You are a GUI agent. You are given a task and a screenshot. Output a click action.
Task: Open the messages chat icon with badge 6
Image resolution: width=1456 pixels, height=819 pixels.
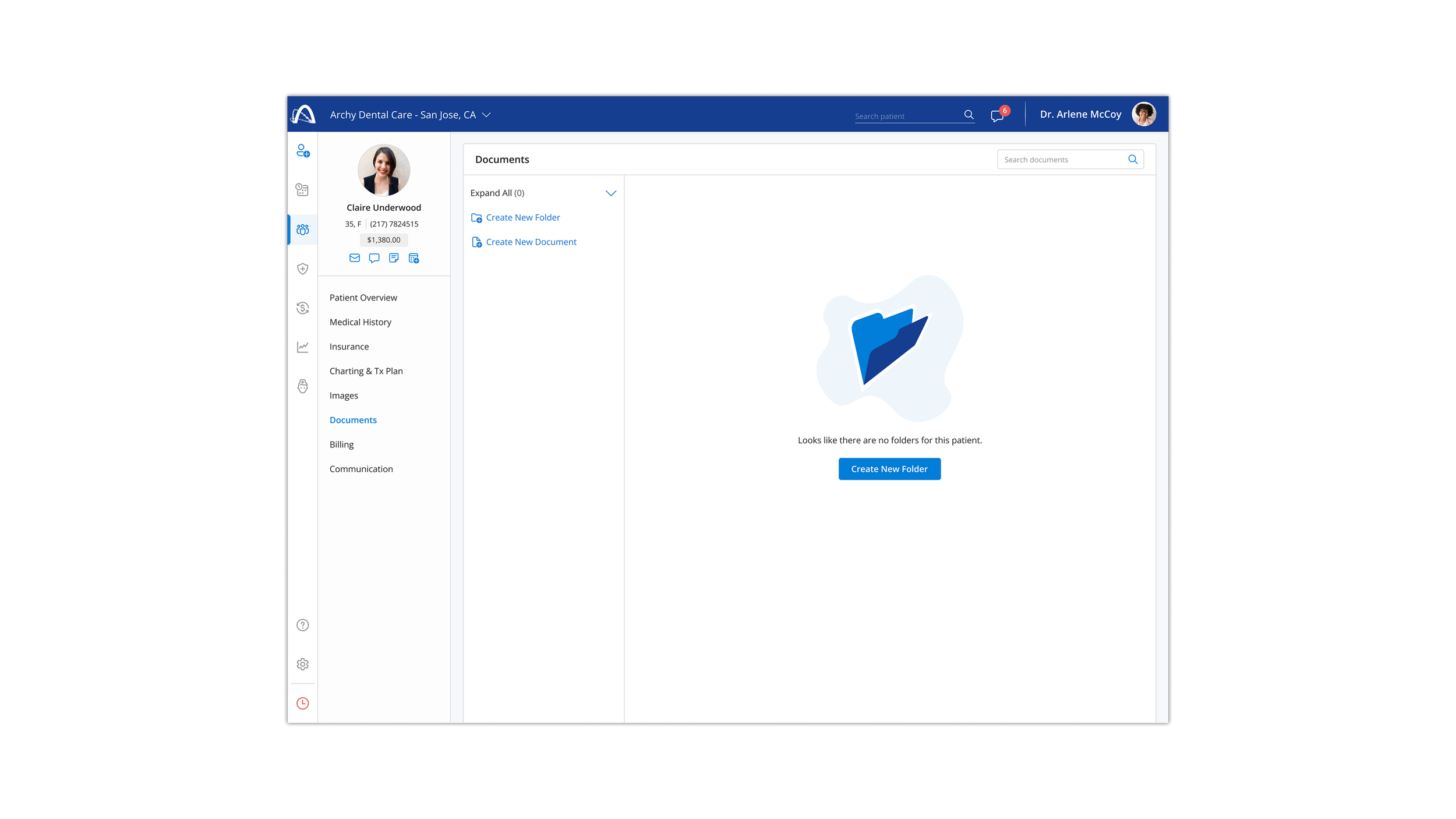(997, 115)
